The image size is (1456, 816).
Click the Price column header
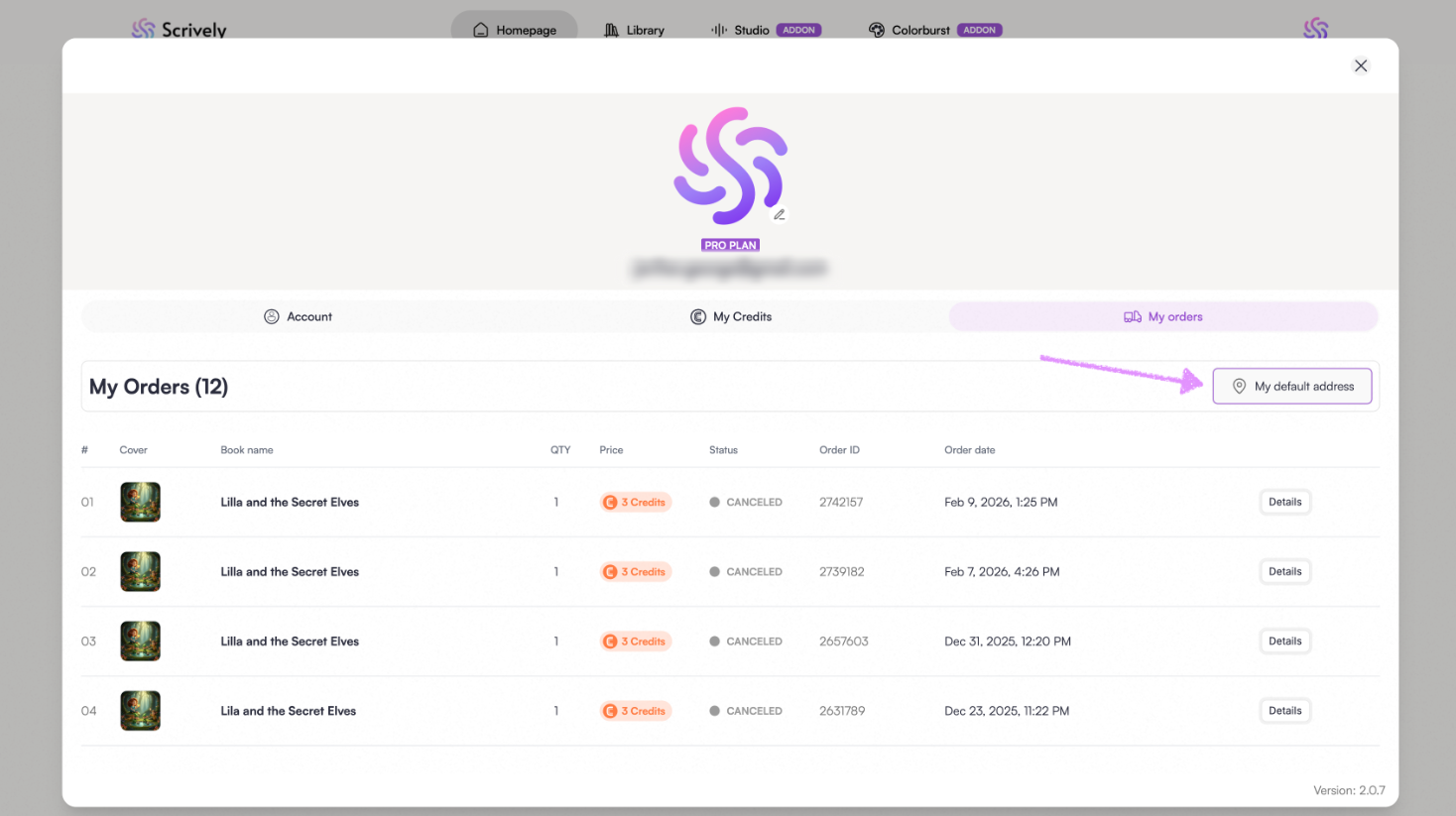611,449
